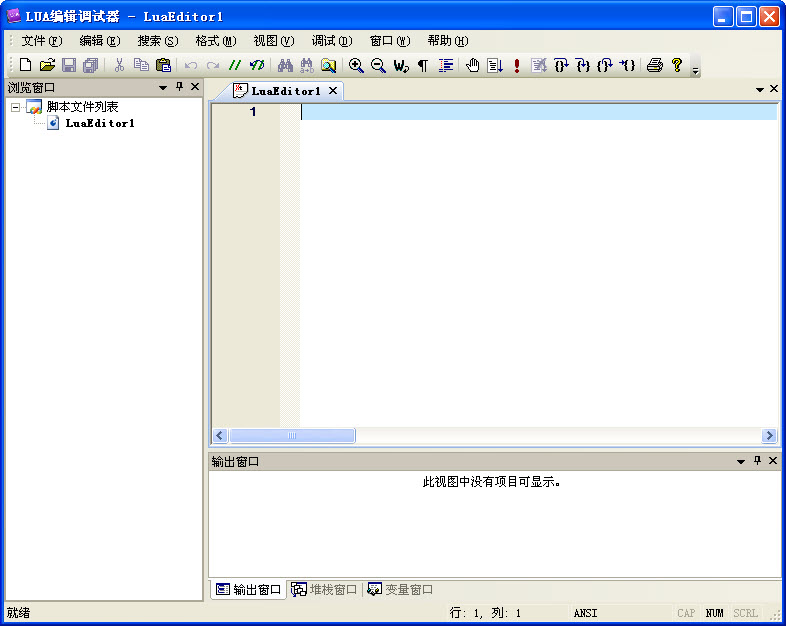Click the copy icon in toolbar
The image size is (786, 626).
141,65
